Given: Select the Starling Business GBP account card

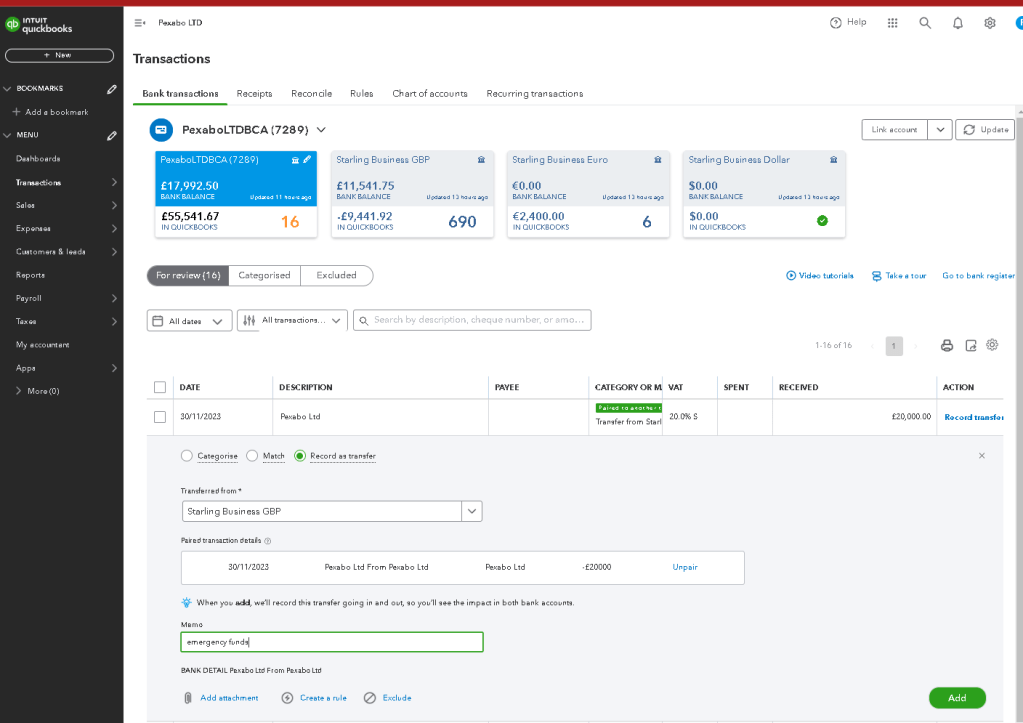Looking at the screenshot, I should [x=412, y=194].
